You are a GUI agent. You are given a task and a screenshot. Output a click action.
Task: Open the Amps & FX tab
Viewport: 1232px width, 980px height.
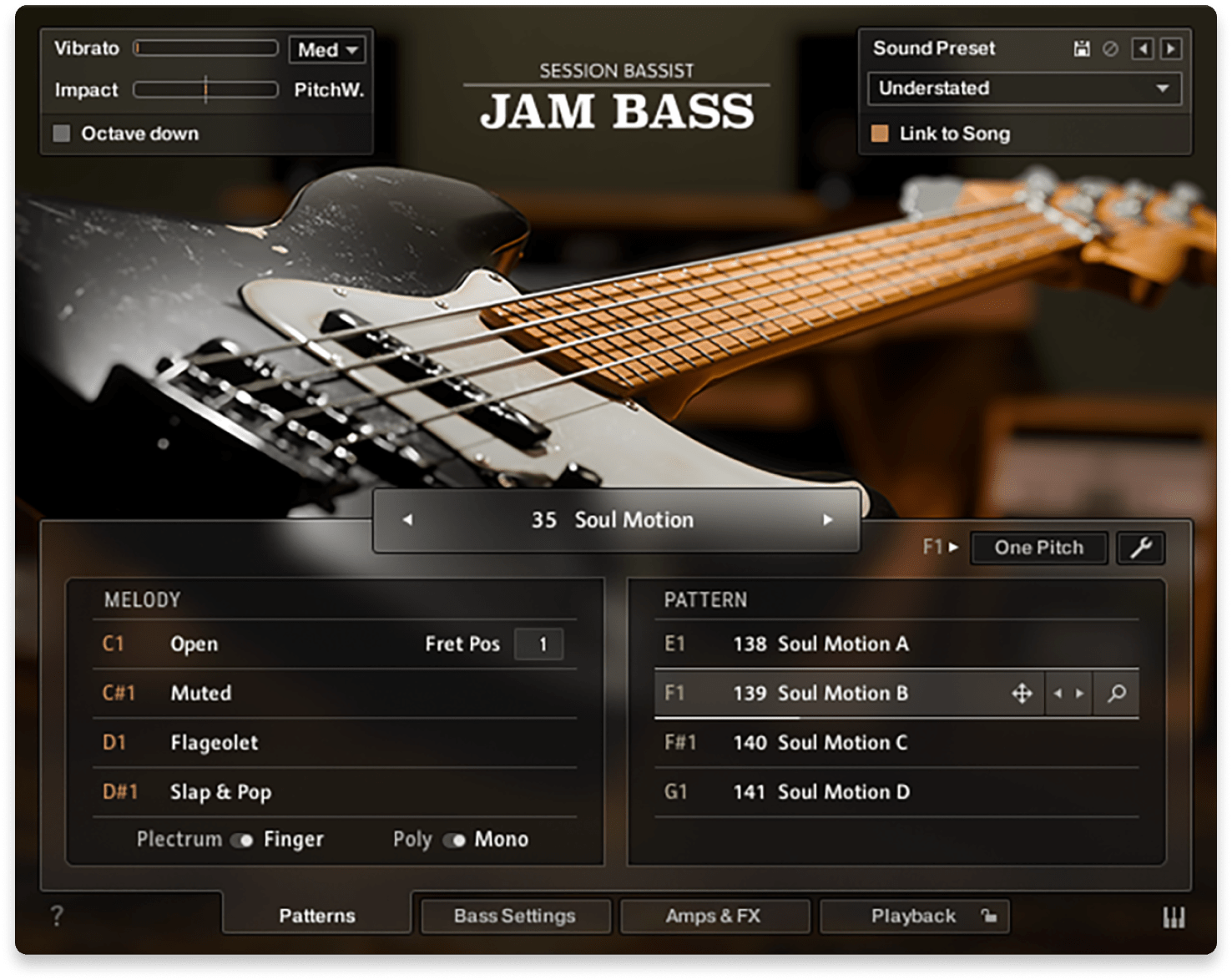point(714,916)
